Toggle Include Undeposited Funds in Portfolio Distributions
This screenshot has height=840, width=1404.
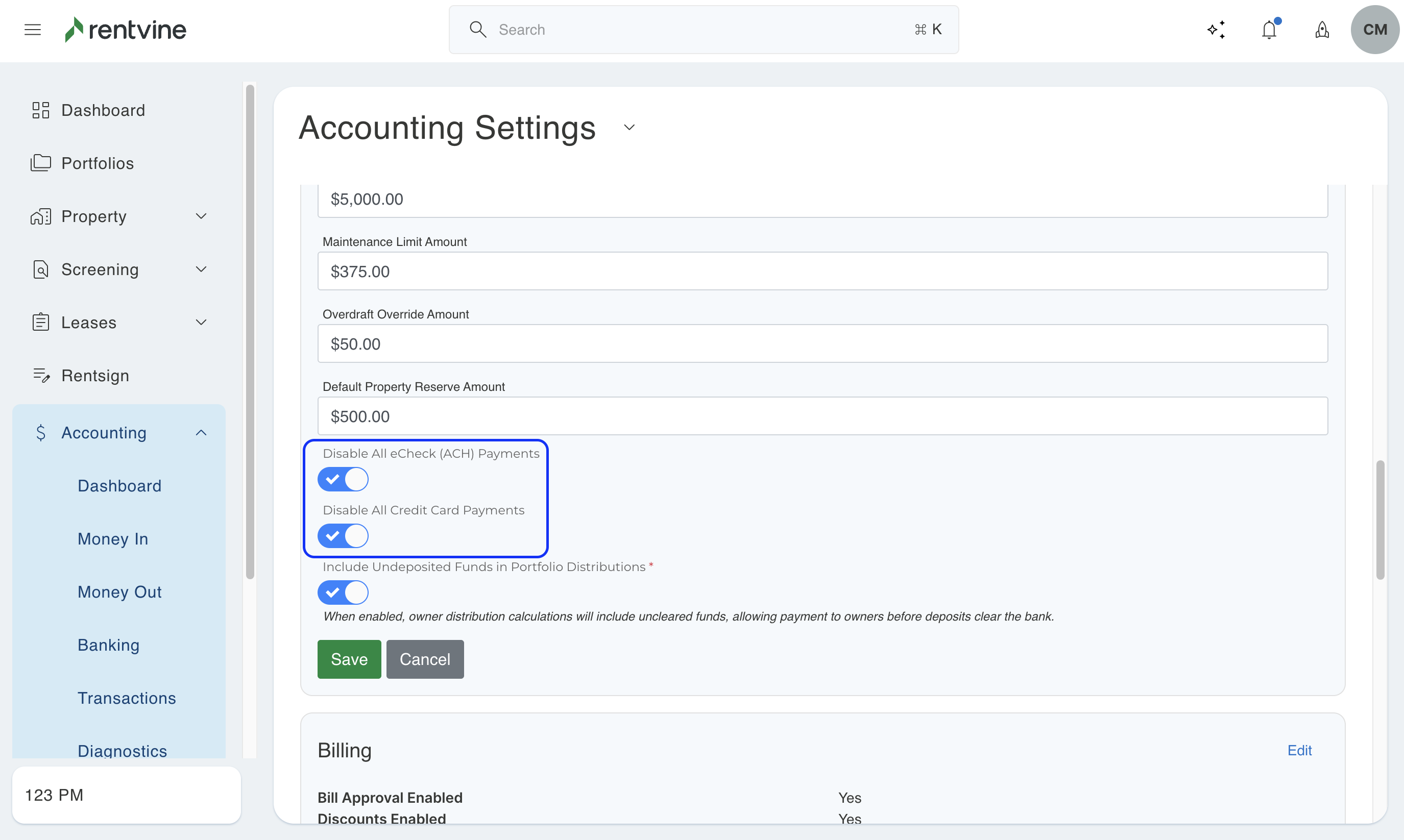coord(343,592)
